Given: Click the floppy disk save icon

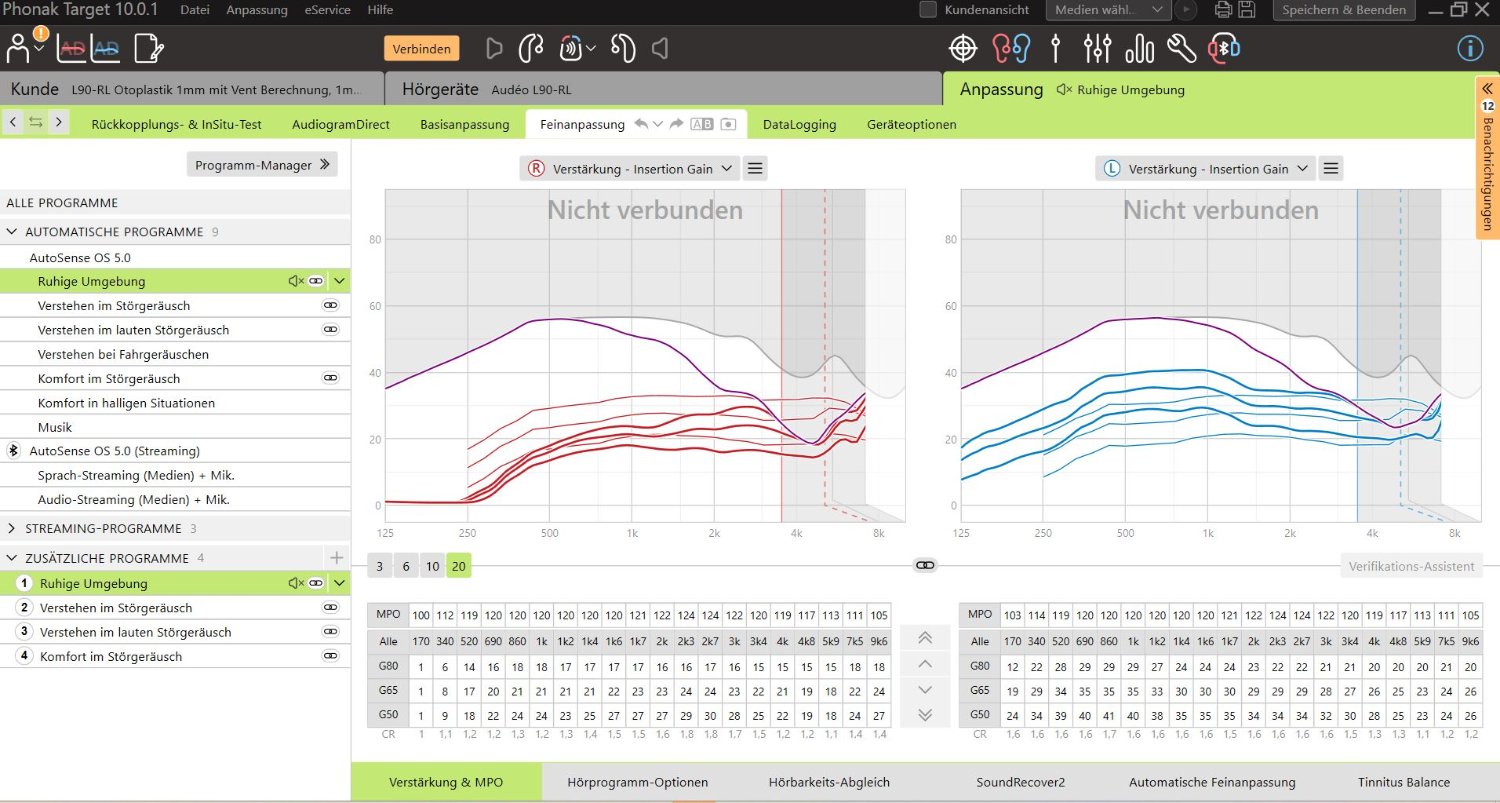Looking at the screenshot, I should (x=1247, y=10).
